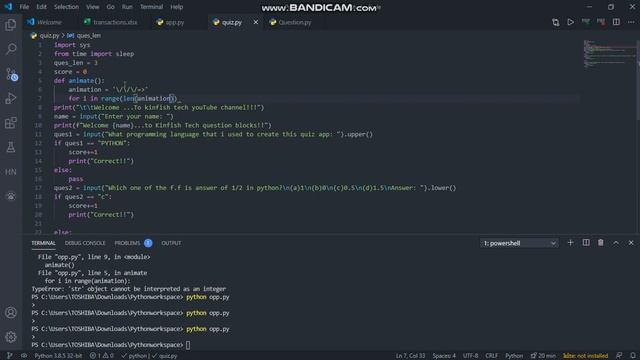Click the red PY toolbar icon
This screenshot has height=360, width=640.
(x=601, y=22)
